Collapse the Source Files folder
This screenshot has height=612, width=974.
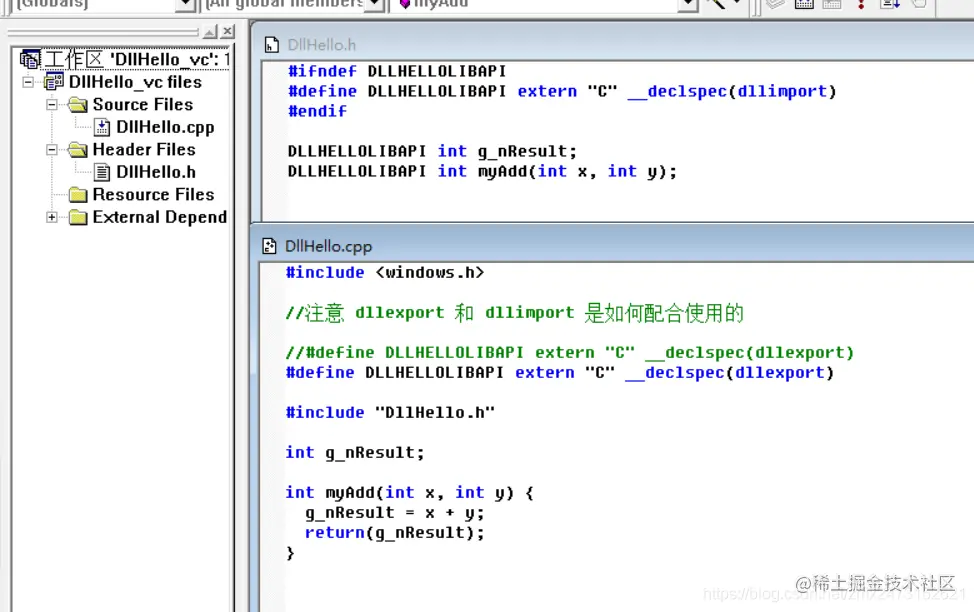[52, 104]
